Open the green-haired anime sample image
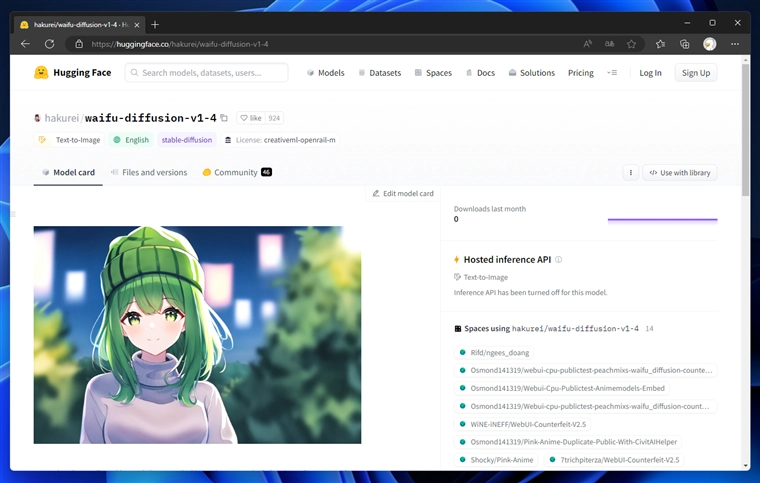 point(197,335)
